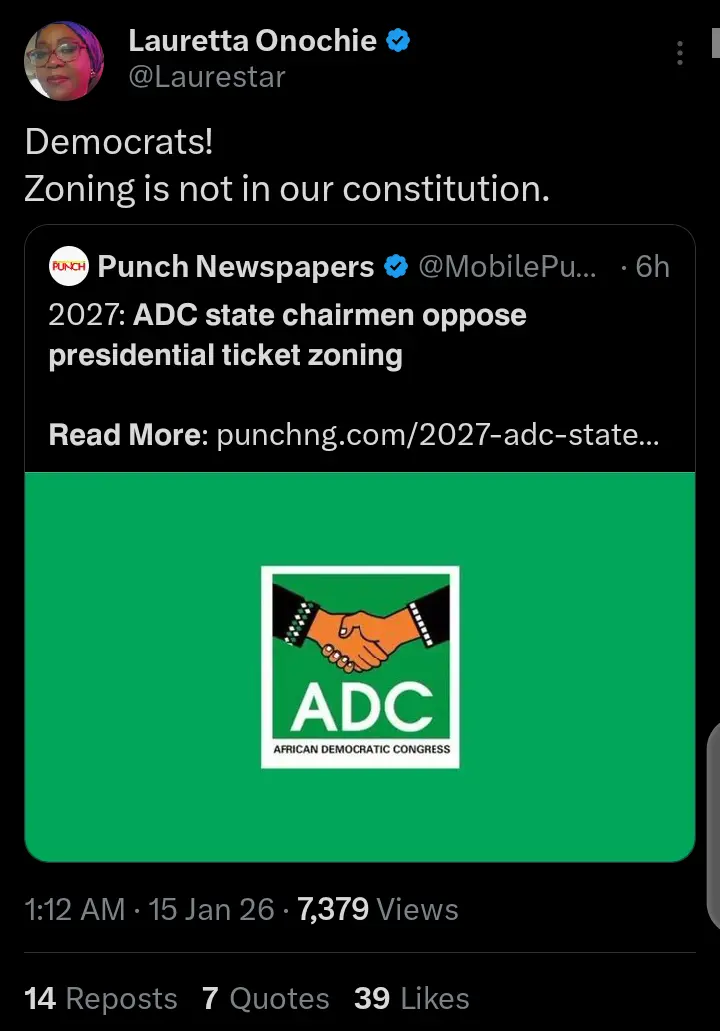Open the 7 Quotes list
This screenshot has width=720, height=1031.
pos(266,998)
